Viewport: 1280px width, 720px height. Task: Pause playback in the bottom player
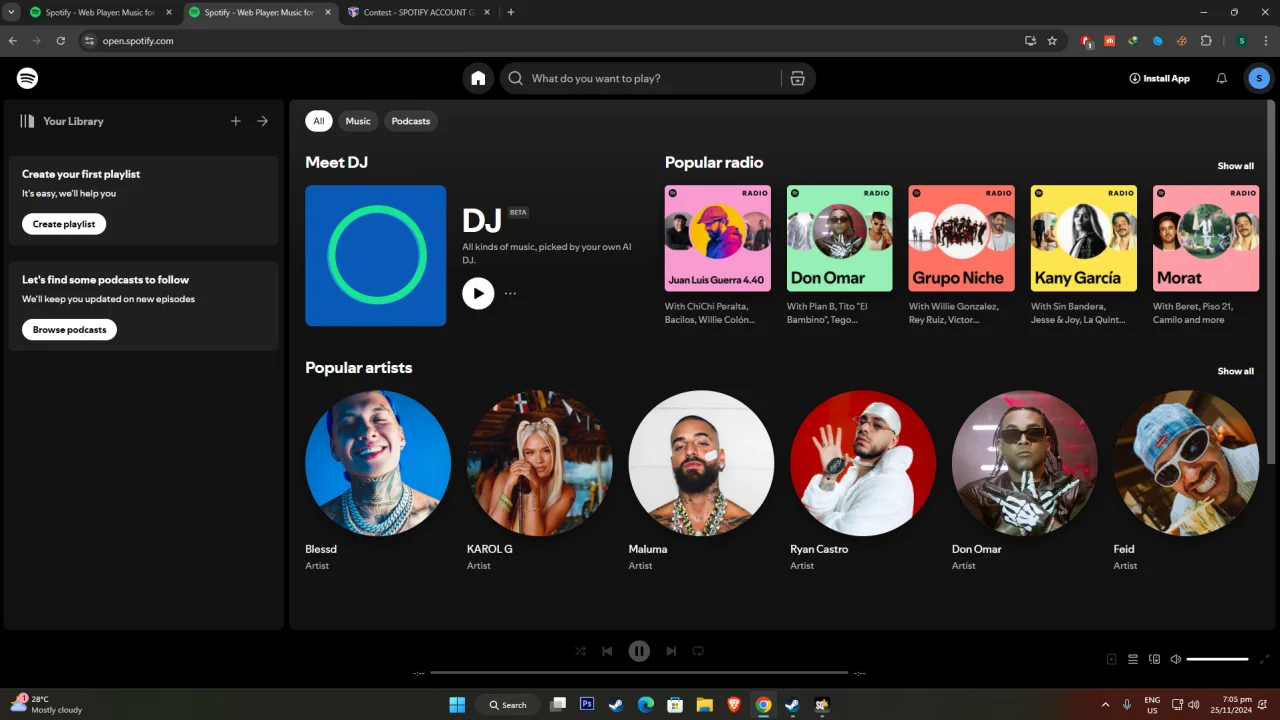[639, 651]
